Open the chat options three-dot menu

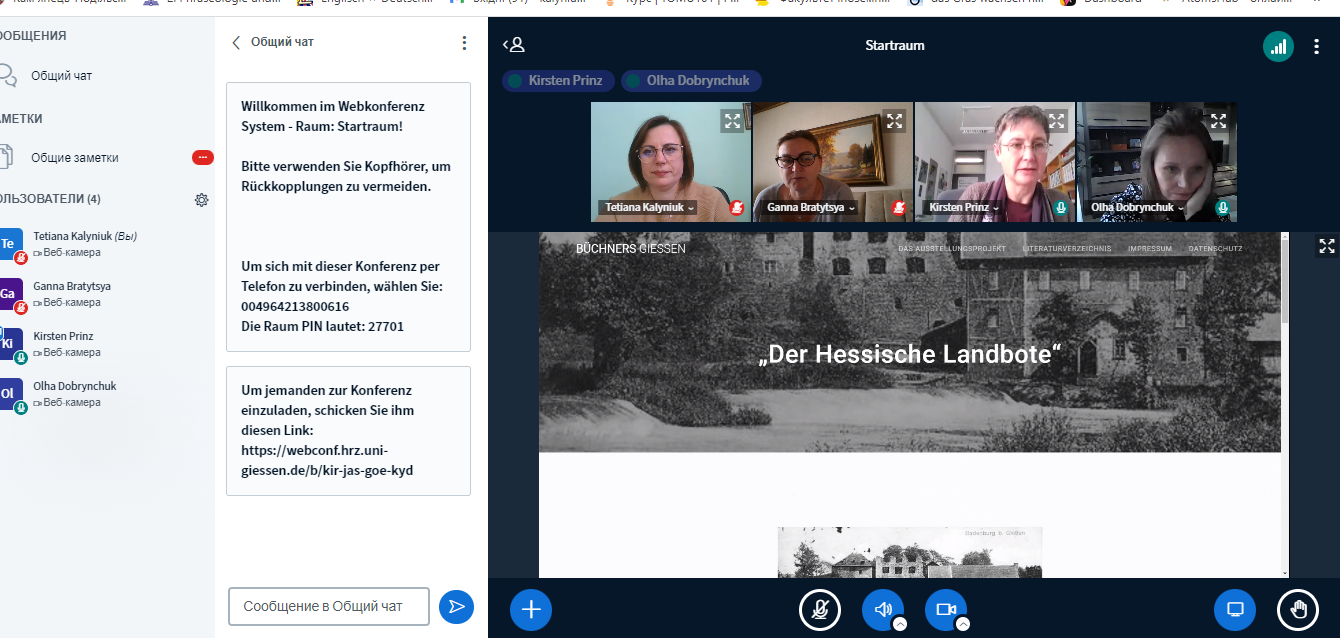click(x=464, y=43)
